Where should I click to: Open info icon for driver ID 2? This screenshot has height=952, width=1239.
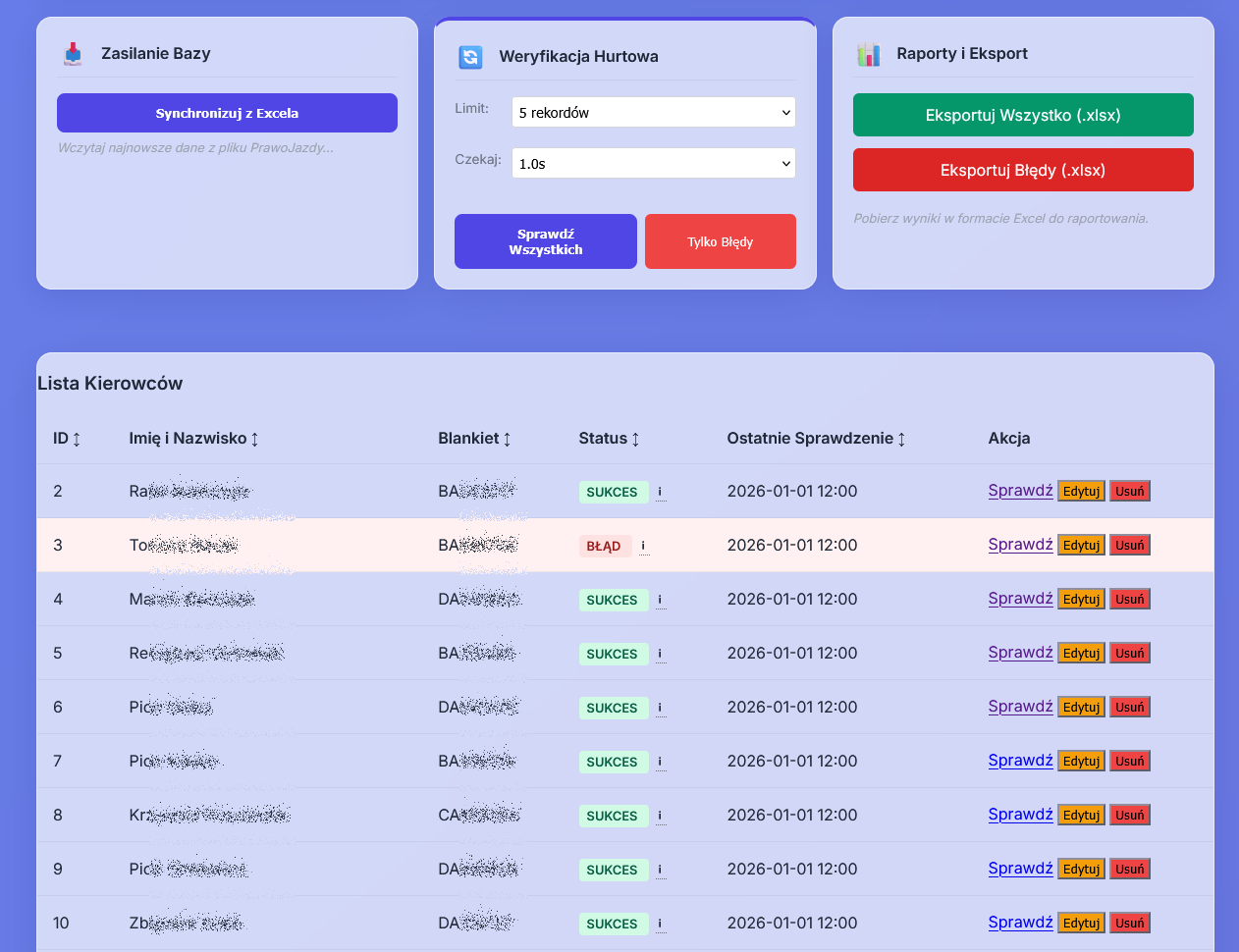point(660,492)
